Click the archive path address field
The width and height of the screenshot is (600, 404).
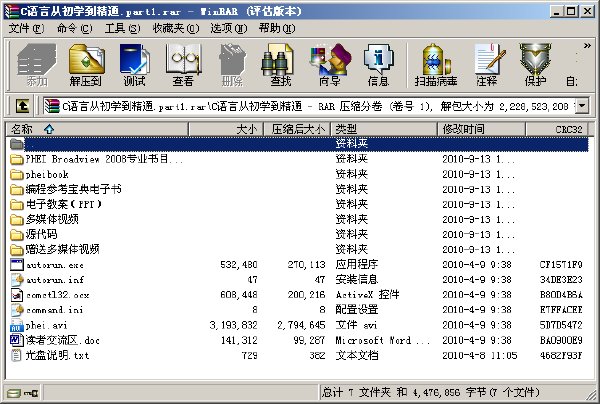tap(309, 106)
